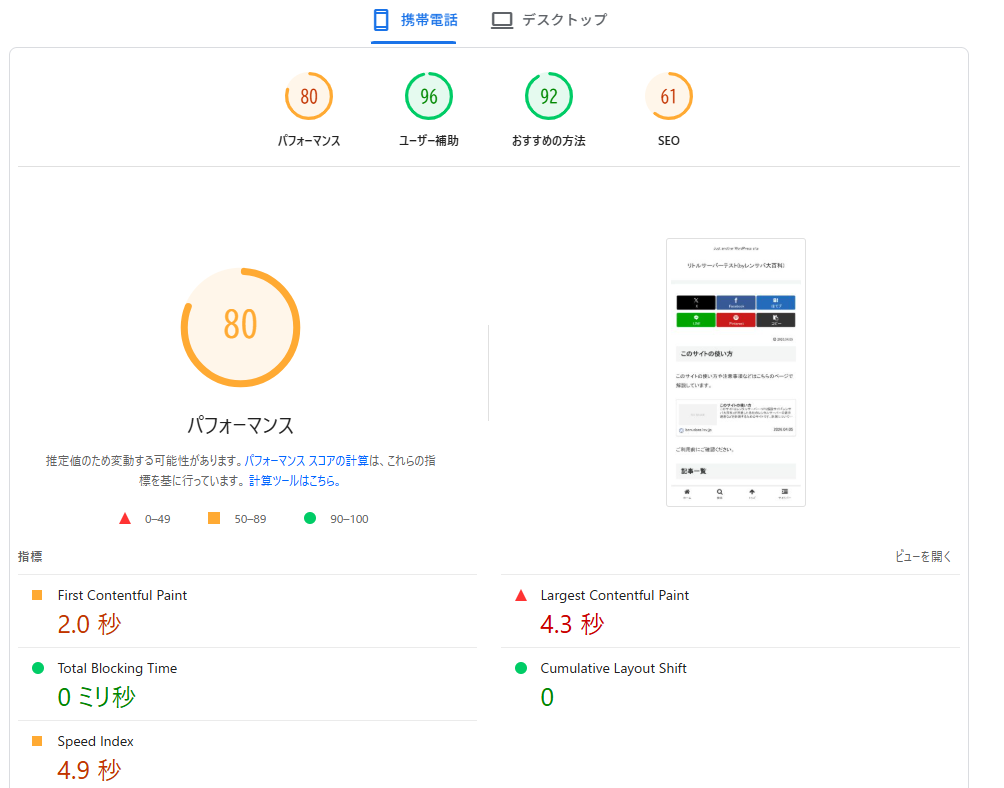Click the 50–89 legend range text
The image size is (1004, 788).
(250, 519)
